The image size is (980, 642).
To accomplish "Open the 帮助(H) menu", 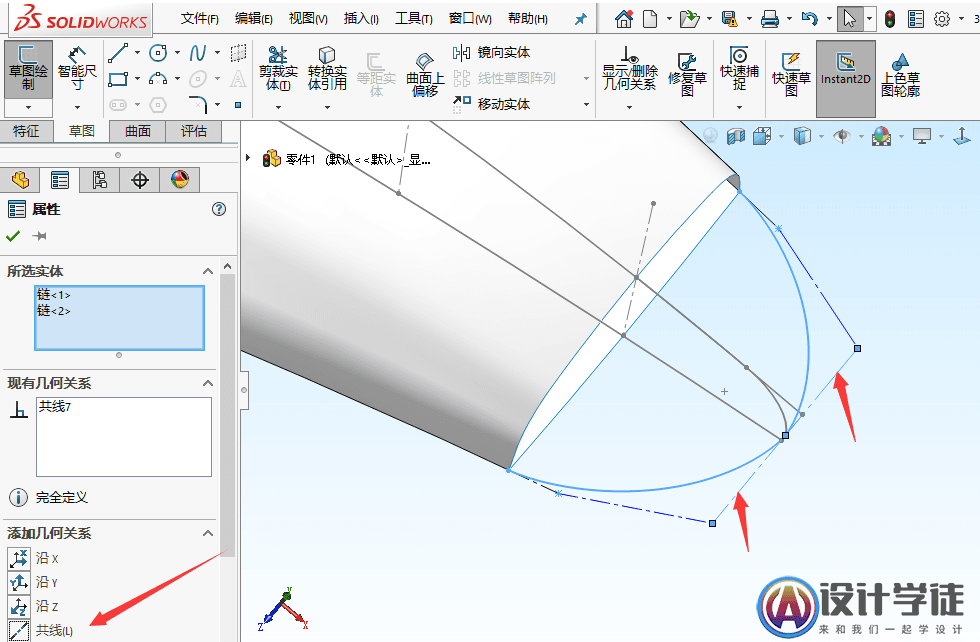I will tap(528, 19).
